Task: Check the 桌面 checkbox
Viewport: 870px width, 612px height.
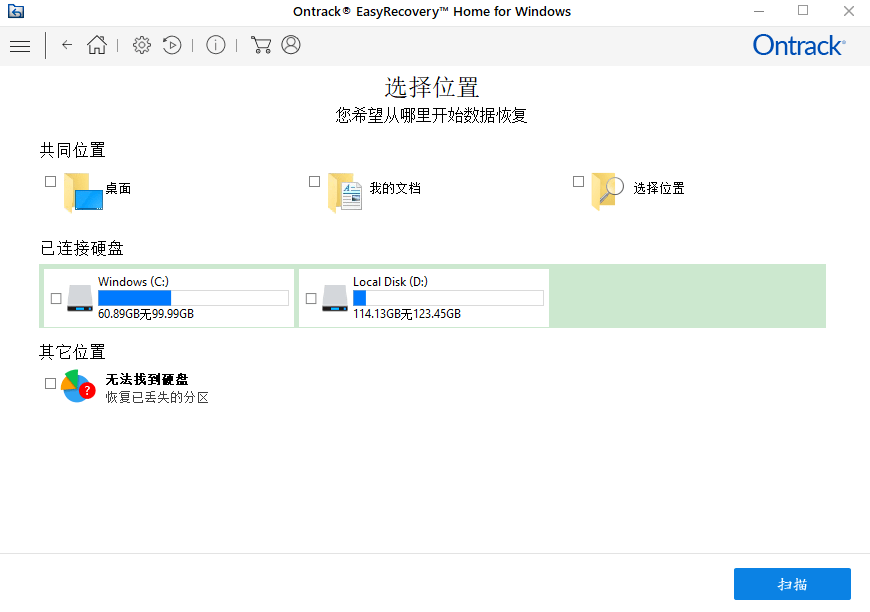Action: tap(50, 181)
